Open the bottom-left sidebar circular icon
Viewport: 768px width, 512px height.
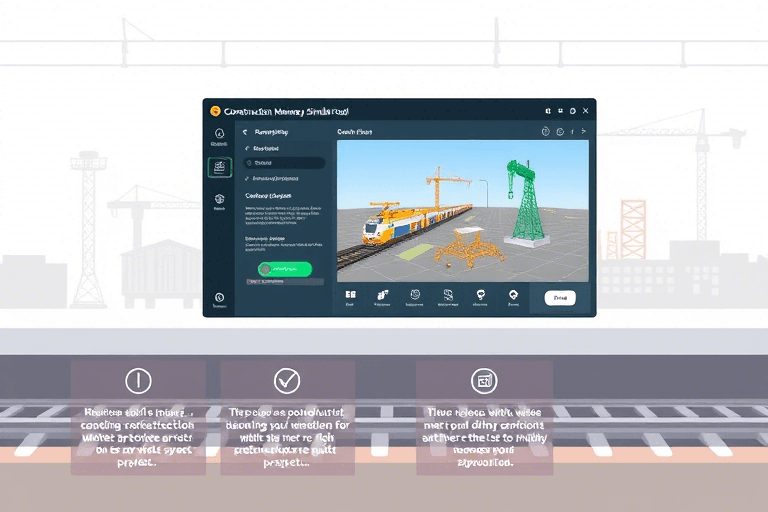219,297
